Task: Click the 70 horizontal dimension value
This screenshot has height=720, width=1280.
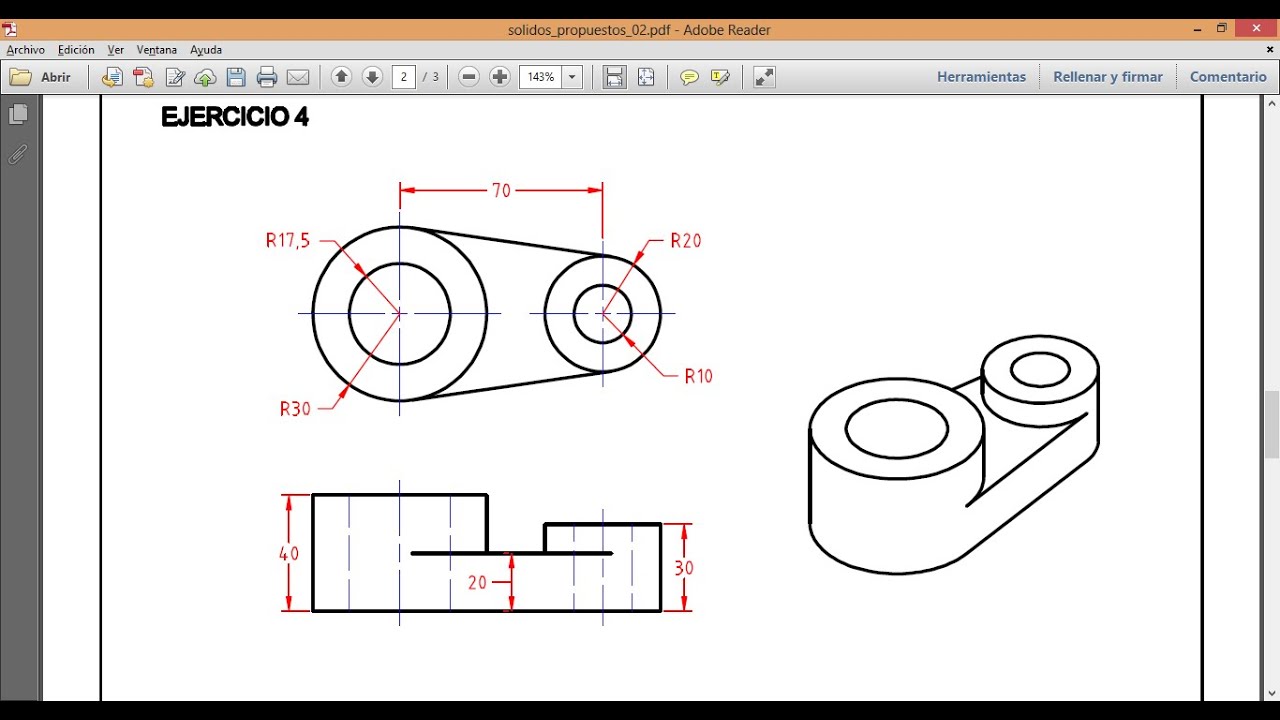Action: coord(501,190)
